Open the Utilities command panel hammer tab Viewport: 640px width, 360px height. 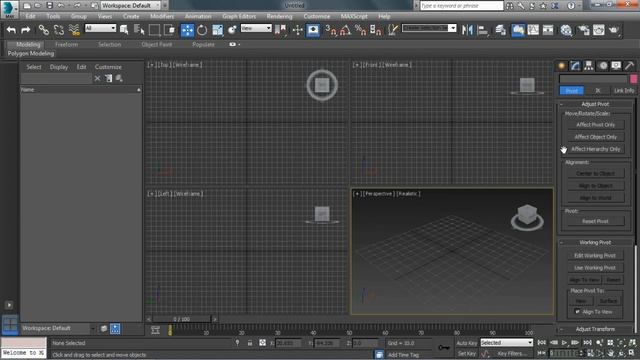pos(629,66)
